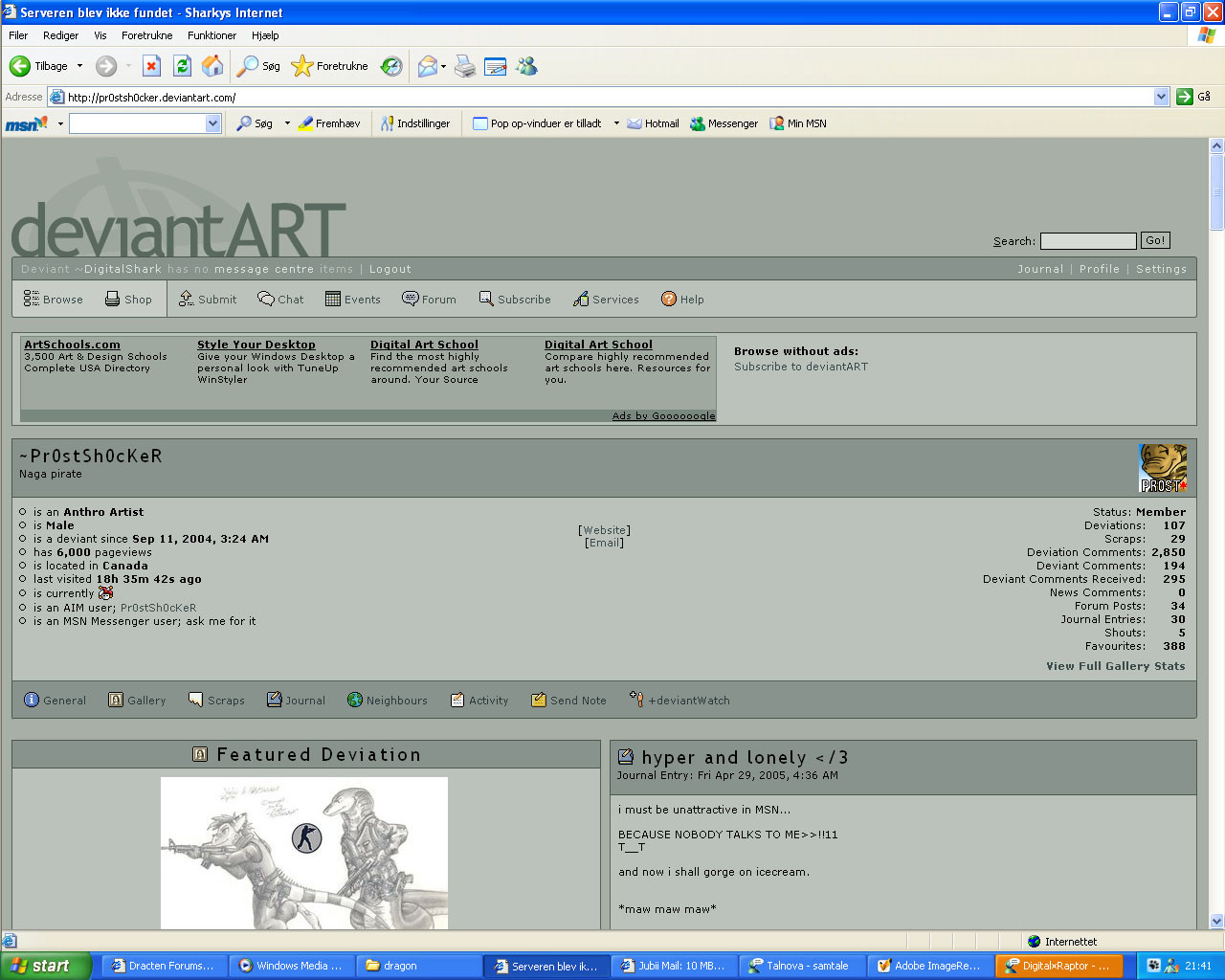
Task: Open the pop-up blocker dropdown arrow
Action: coord(616,123)
